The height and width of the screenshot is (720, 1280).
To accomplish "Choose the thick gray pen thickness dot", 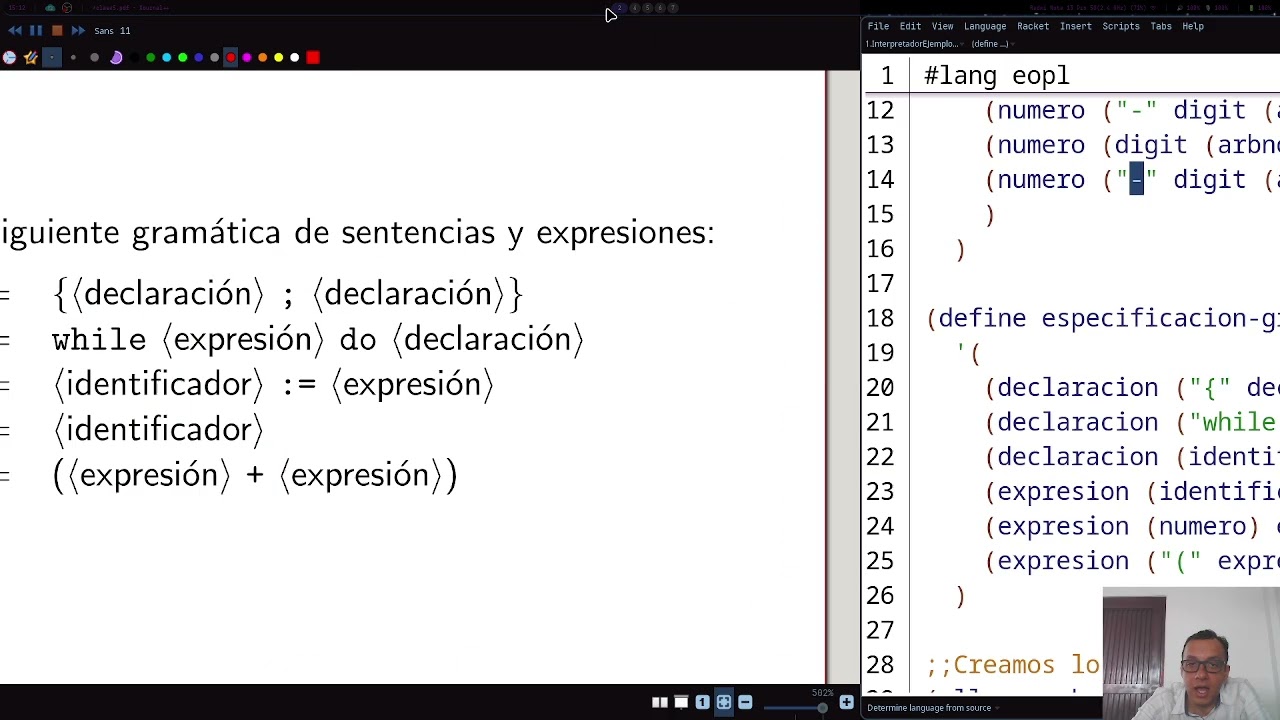I will pos(94,57).
